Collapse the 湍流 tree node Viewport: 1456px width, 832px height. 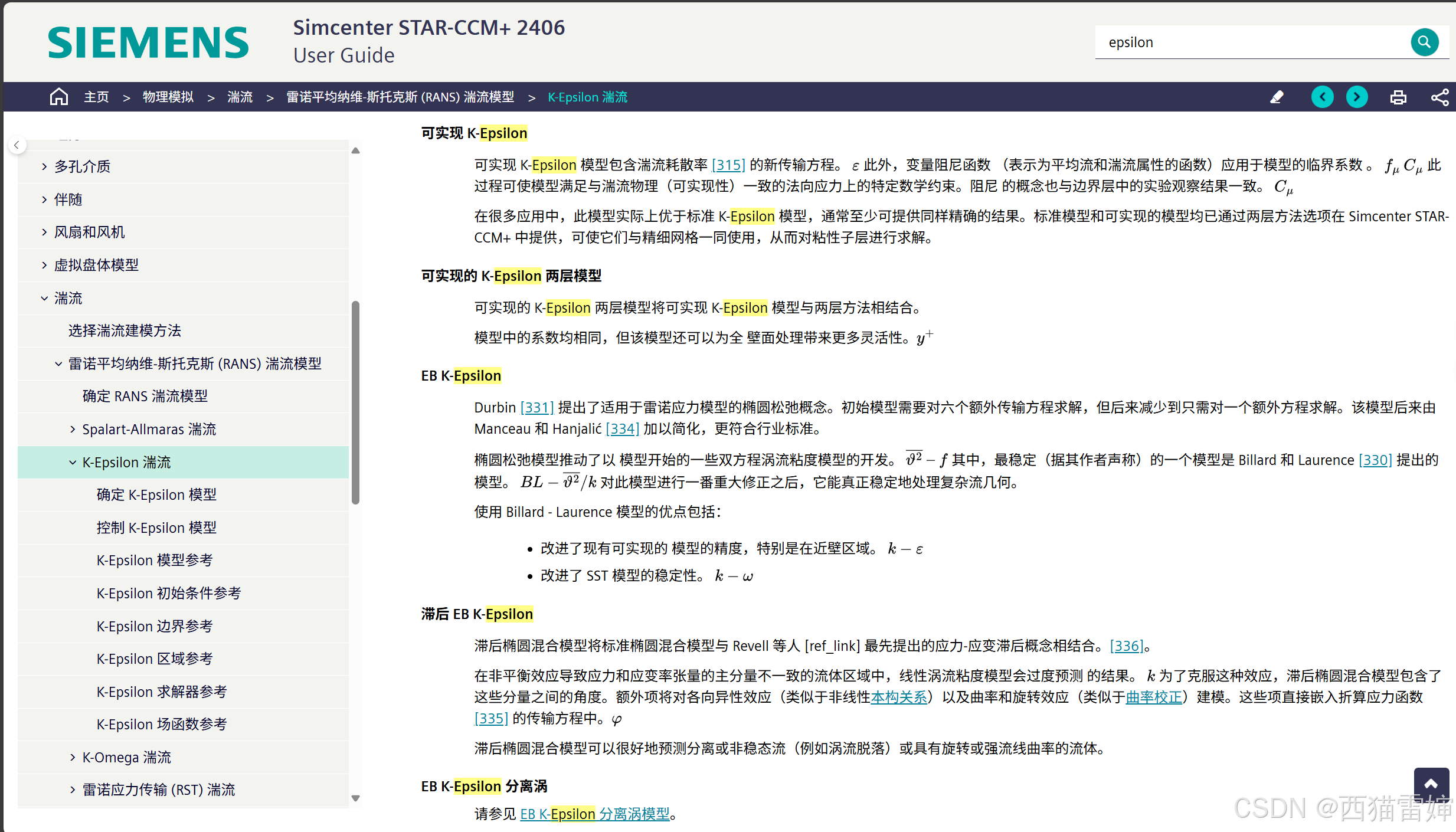(x=44, y=298)
